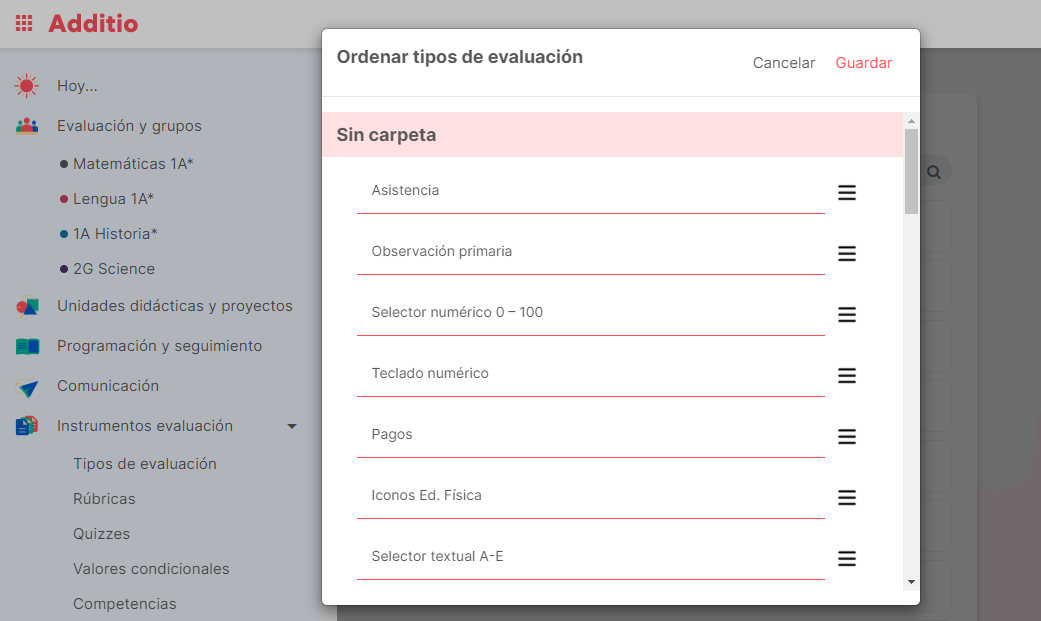1041x621 pixels.
Task: Grab the reorder handle for Observación primaria
Action: pos(846,254)
